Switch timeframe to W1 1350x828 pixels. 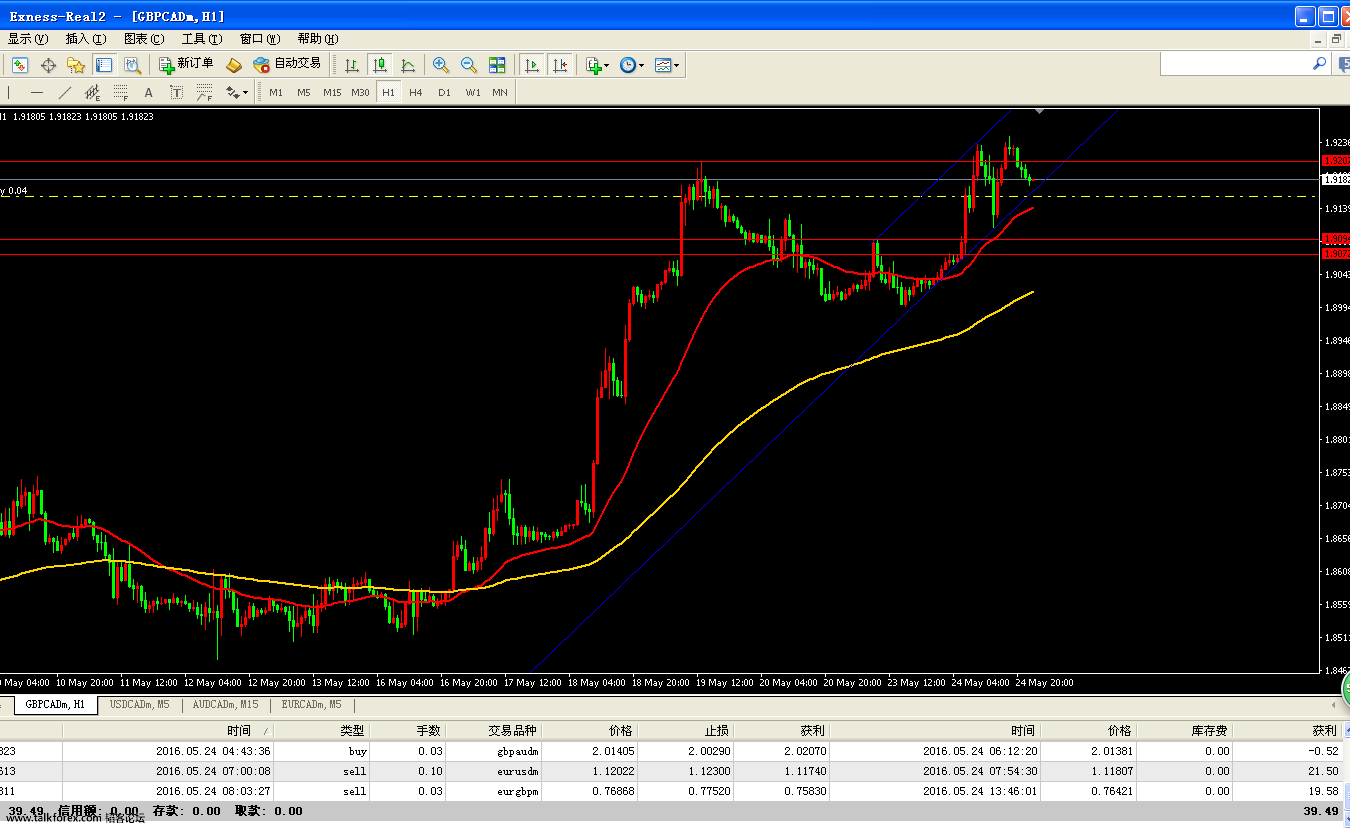[472, 92]
